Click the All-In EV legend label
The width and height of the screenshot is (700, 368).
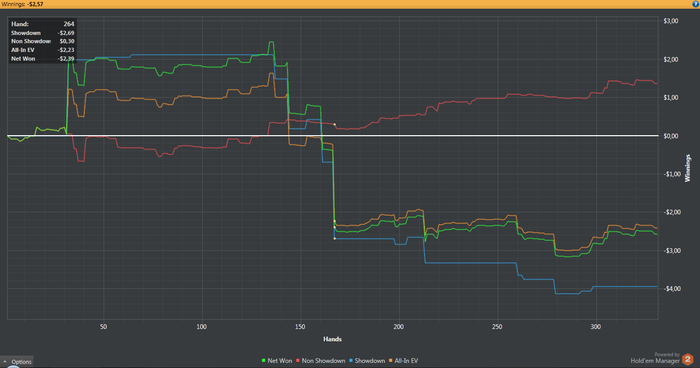coord(406,360)
